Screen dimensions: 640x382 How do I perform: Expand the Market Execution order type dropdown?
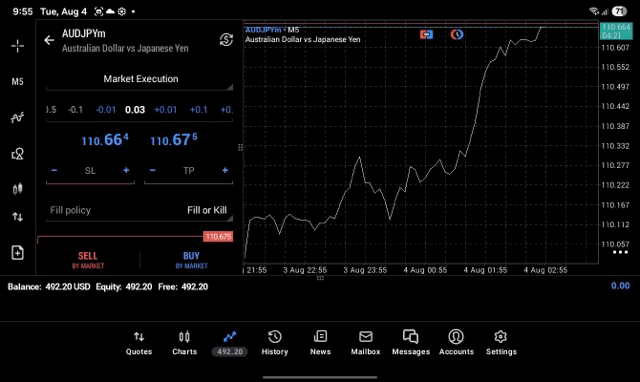pyautogui.click(x=140, y=79)
